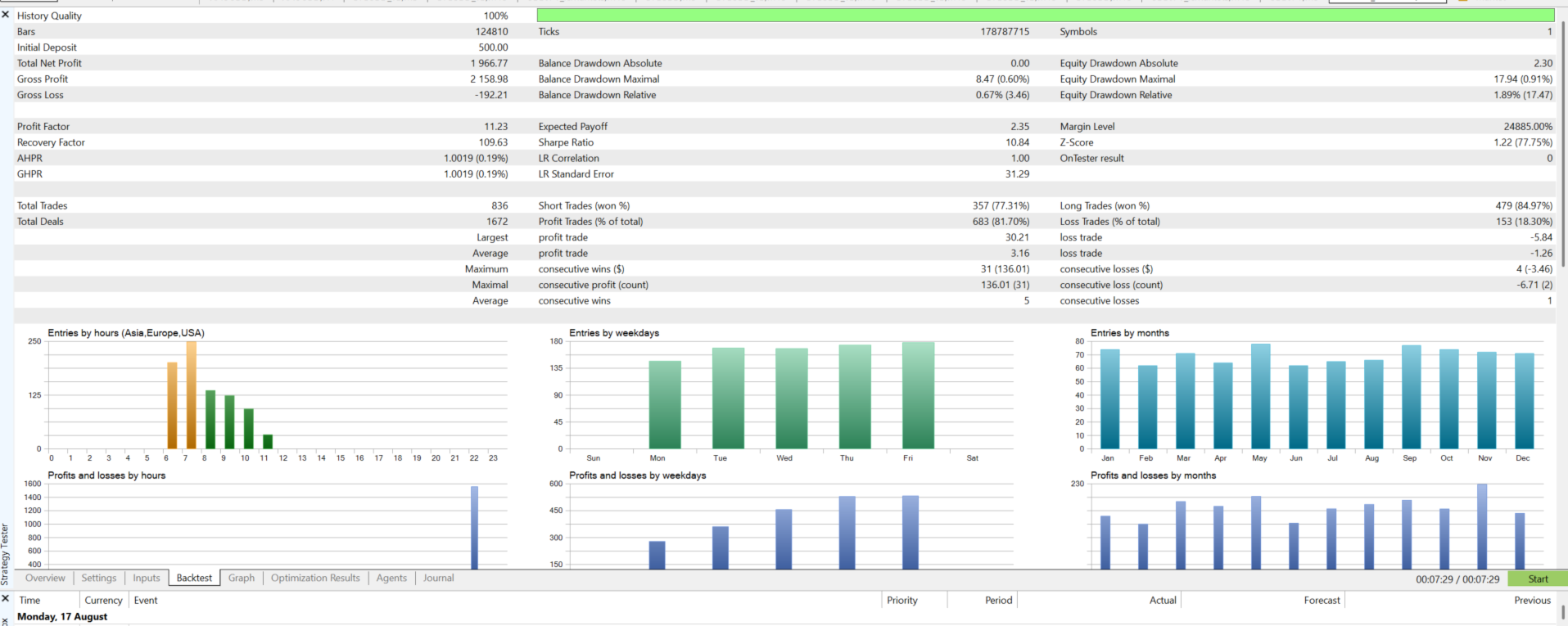
Task: Click the Recovery Factor value 109.63
Action: [x=493, y=142]
